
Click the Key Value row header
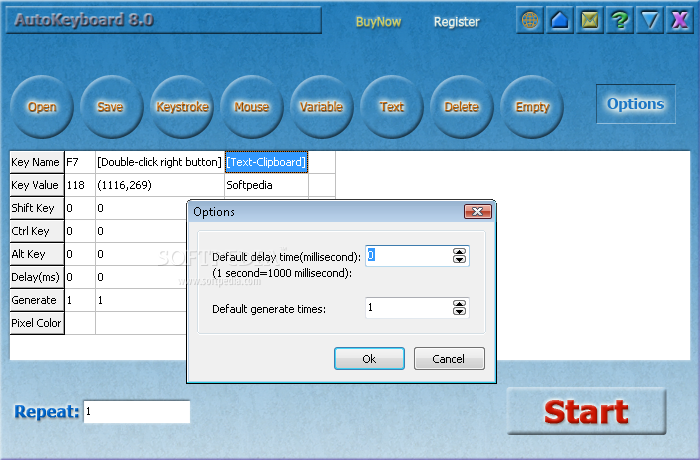(x=37, y=185)
